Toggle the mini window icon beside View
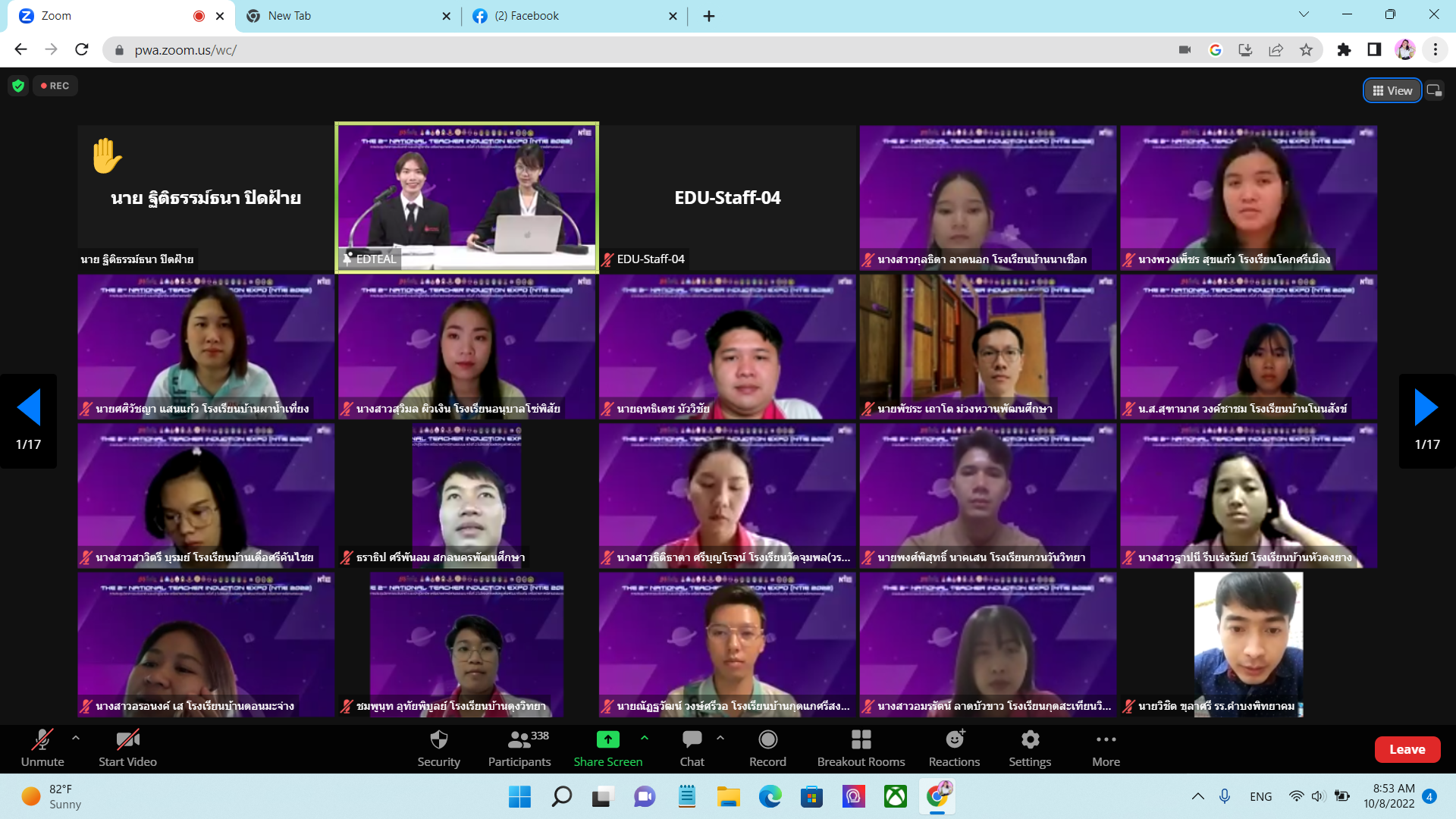The width and height of the screenshot is (1456, 819). (1434, 91)
